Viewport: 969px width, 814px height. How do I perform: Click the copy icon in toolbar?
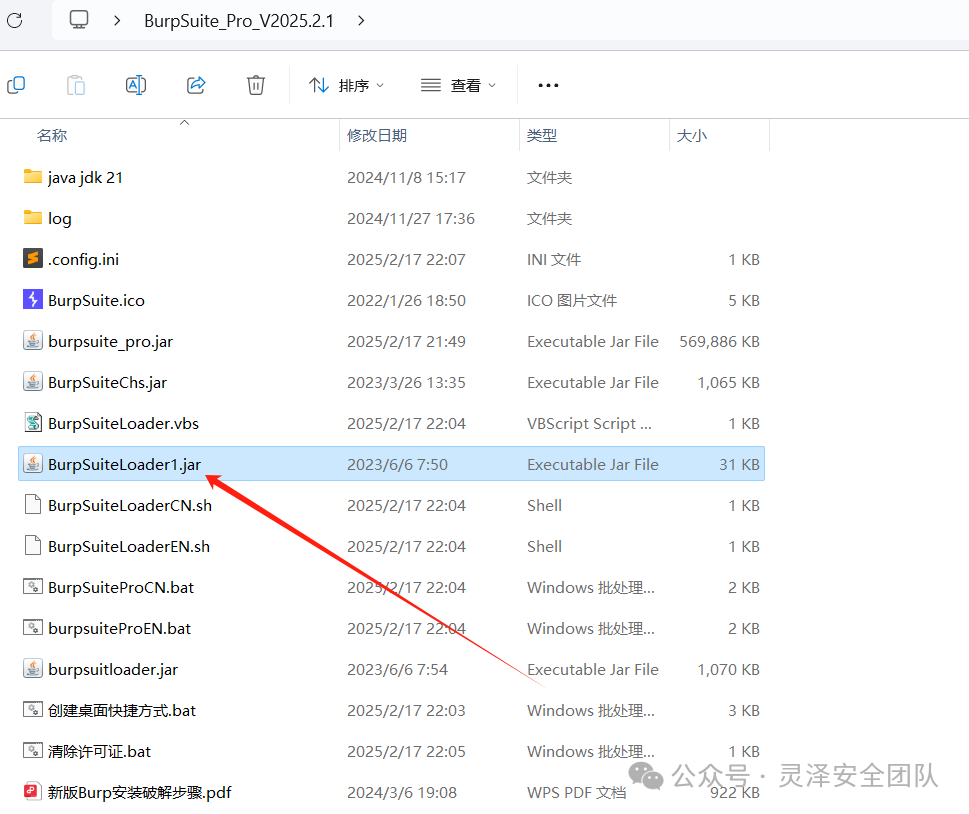[x=16, y=85]
